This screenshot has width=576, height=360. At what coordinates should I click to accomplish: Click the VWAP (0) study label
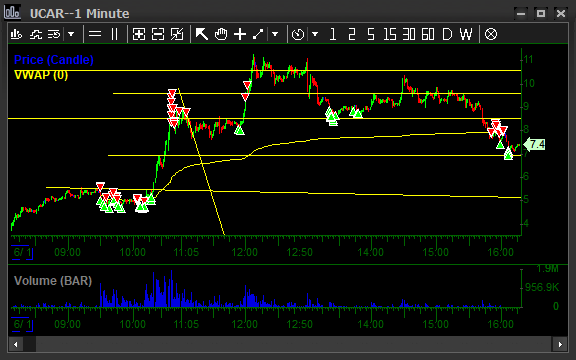point(41,75)
